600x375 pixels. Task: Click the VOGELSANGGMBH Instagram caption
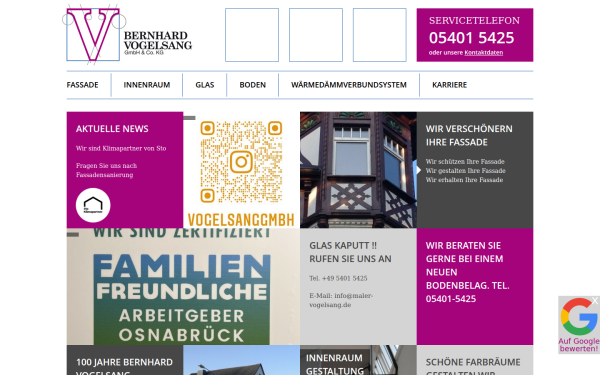click(x=241, y=220)
